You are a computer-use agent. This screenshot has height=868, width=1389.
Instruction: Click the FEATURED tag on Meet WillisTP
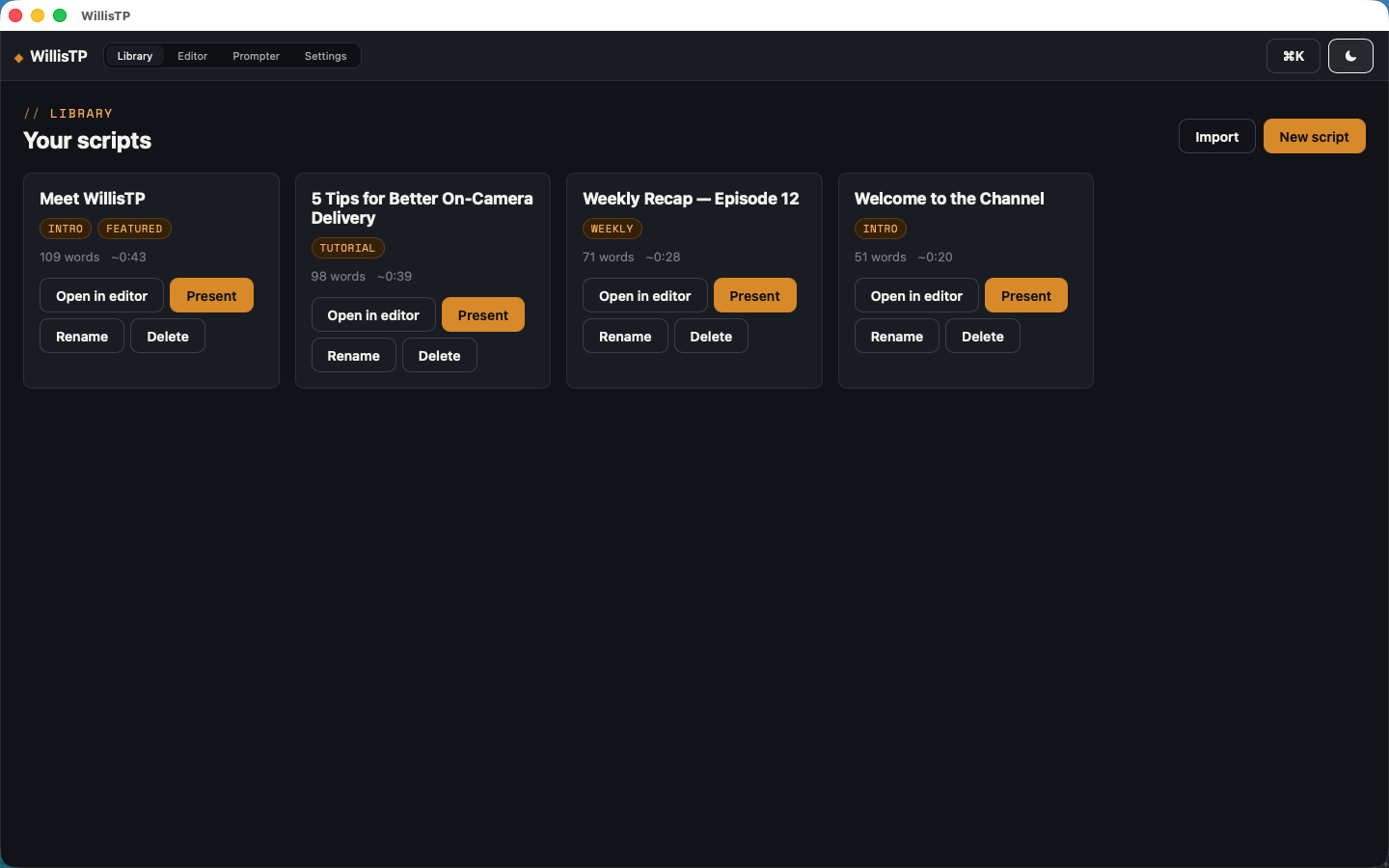[x=134, y=229]
